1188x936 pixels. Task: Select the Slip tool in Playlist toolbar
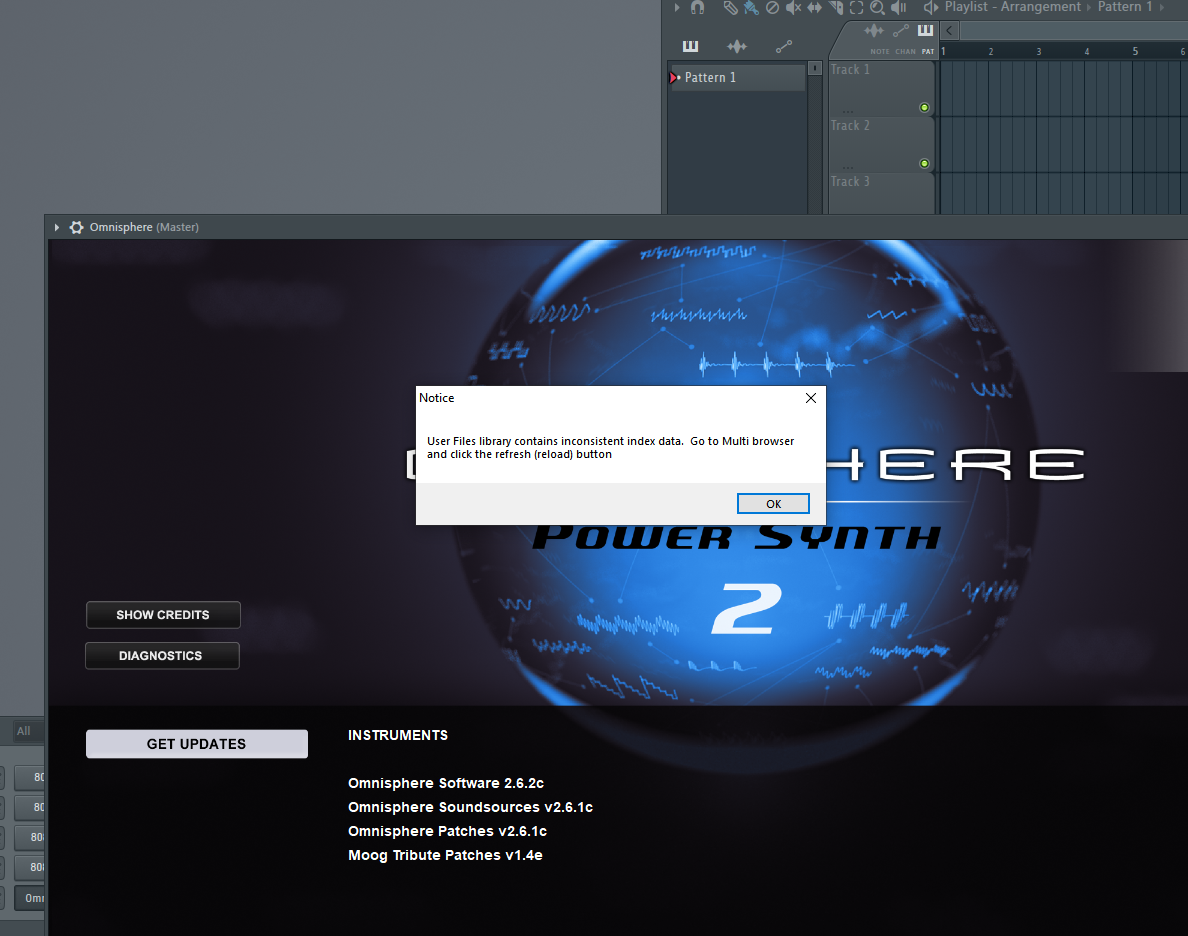[x=814, y=8]
